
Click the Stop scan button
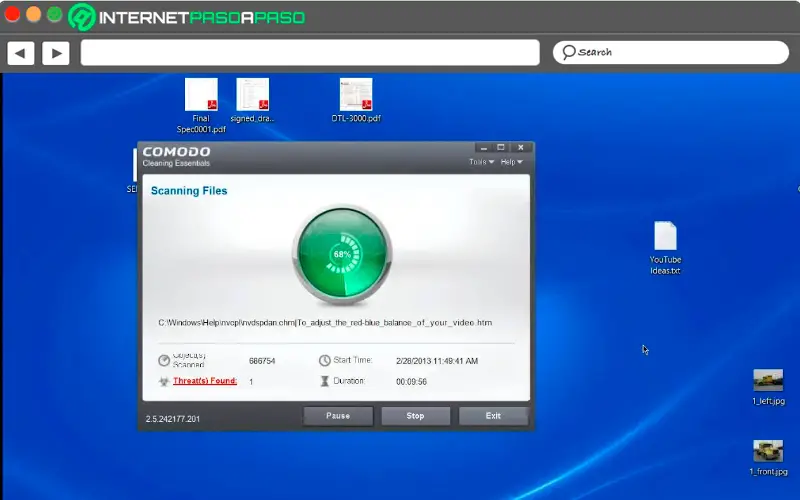415,416
